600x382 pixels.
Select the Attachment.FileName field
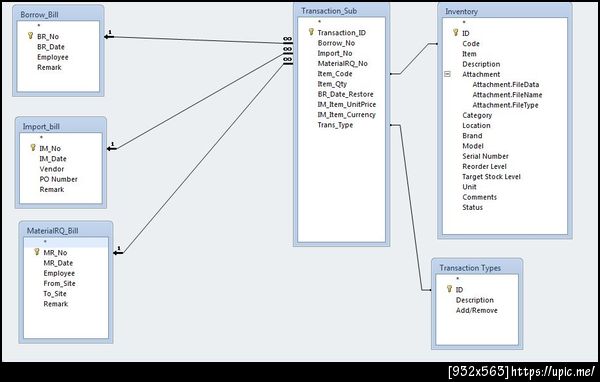[x=507, y=95]
